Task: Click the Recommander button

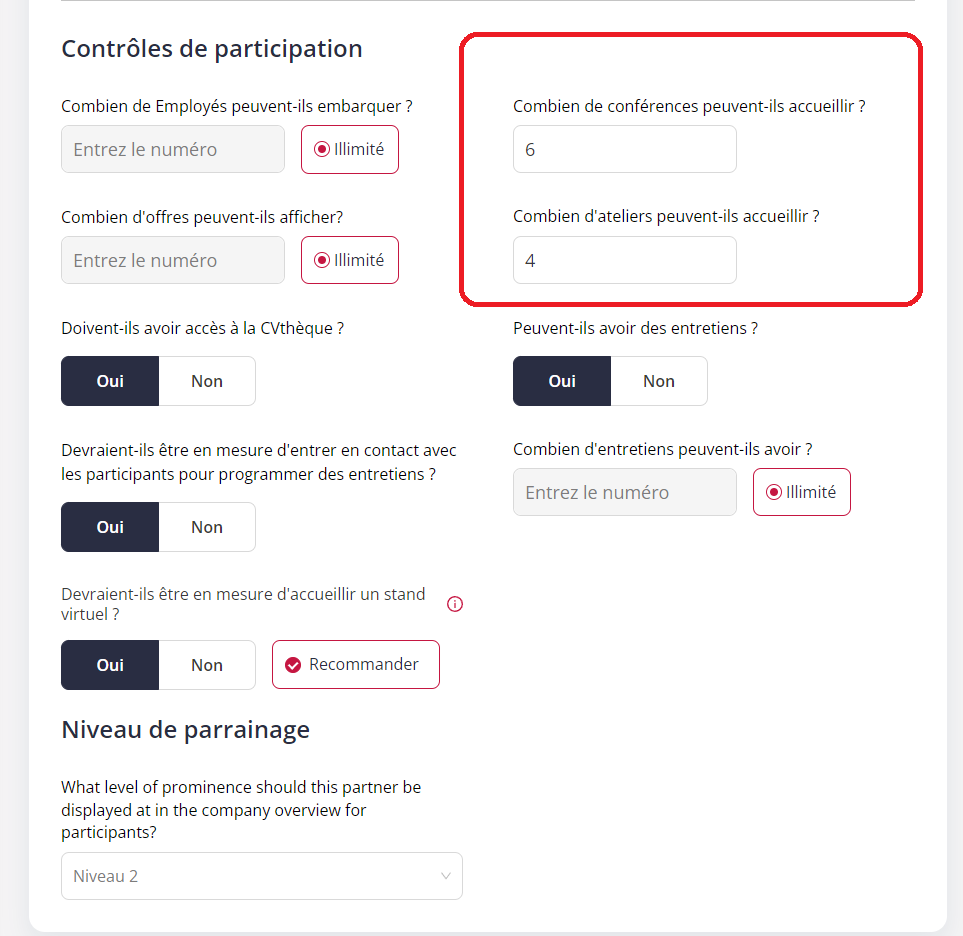Action: click(356, 665)
